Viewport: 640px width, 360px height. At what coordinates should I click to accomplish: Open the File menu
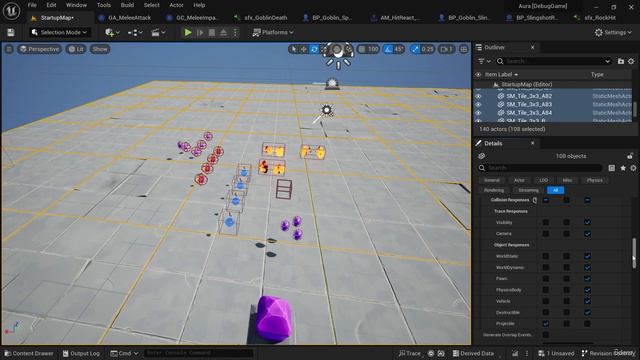point(32,5)
